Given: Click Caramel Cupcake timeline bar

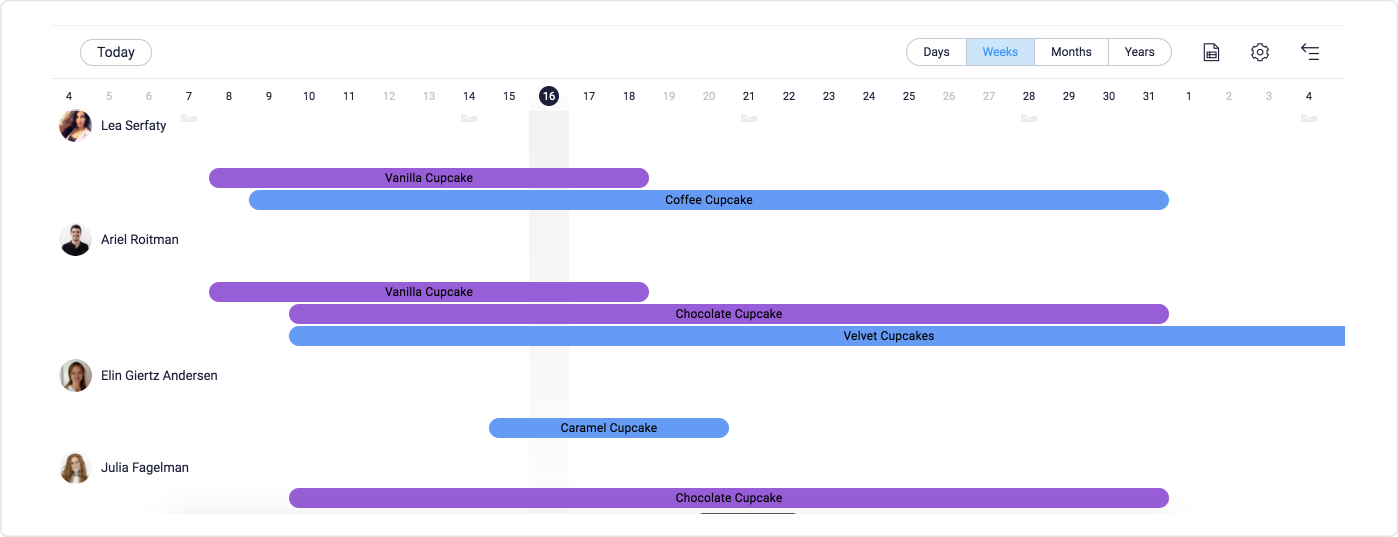Looking at the screenshot, I should click(608, 428).
